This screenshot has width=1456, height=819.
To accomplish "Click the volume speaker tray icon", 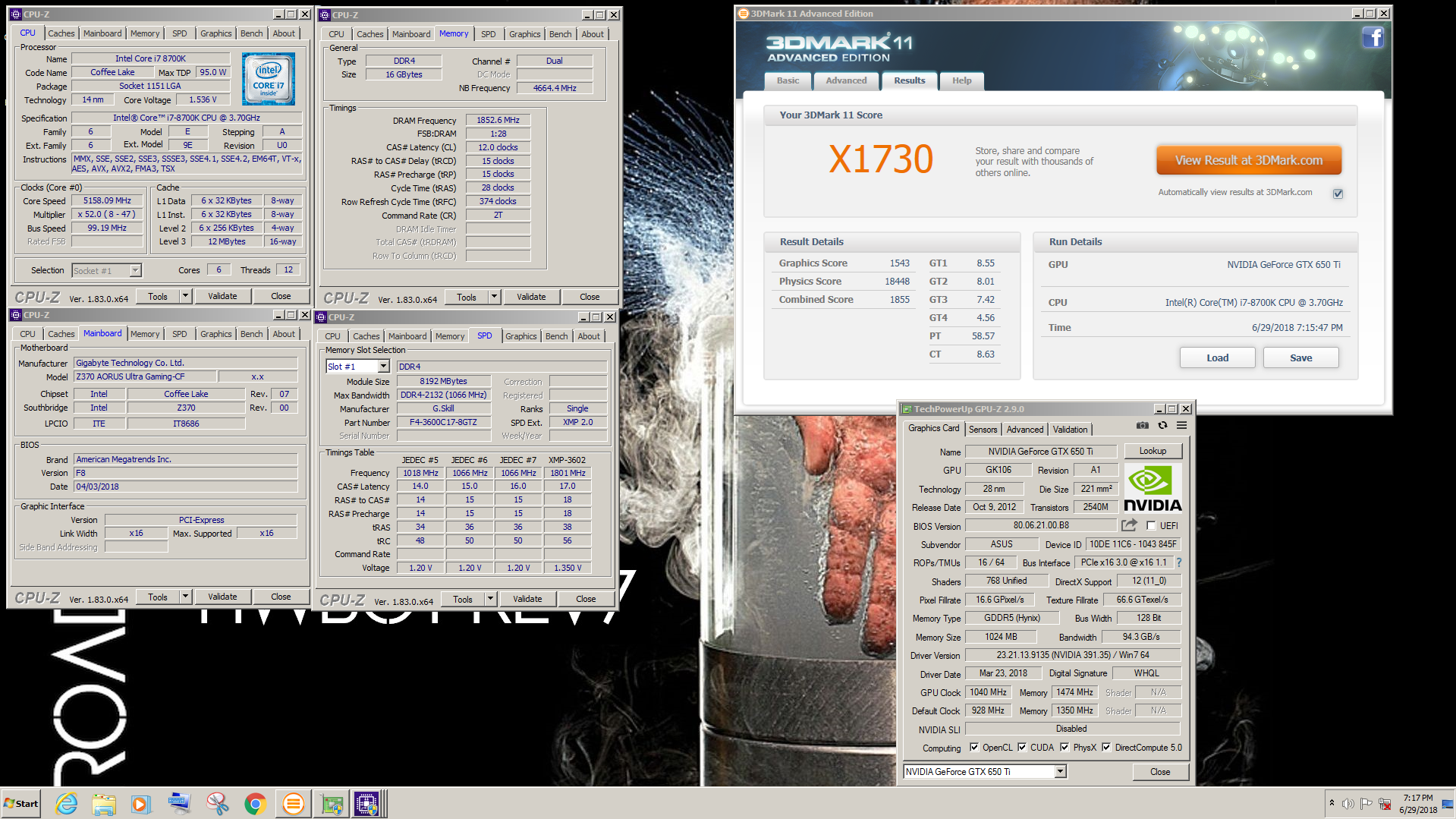I will click(x=1348, y=804).
